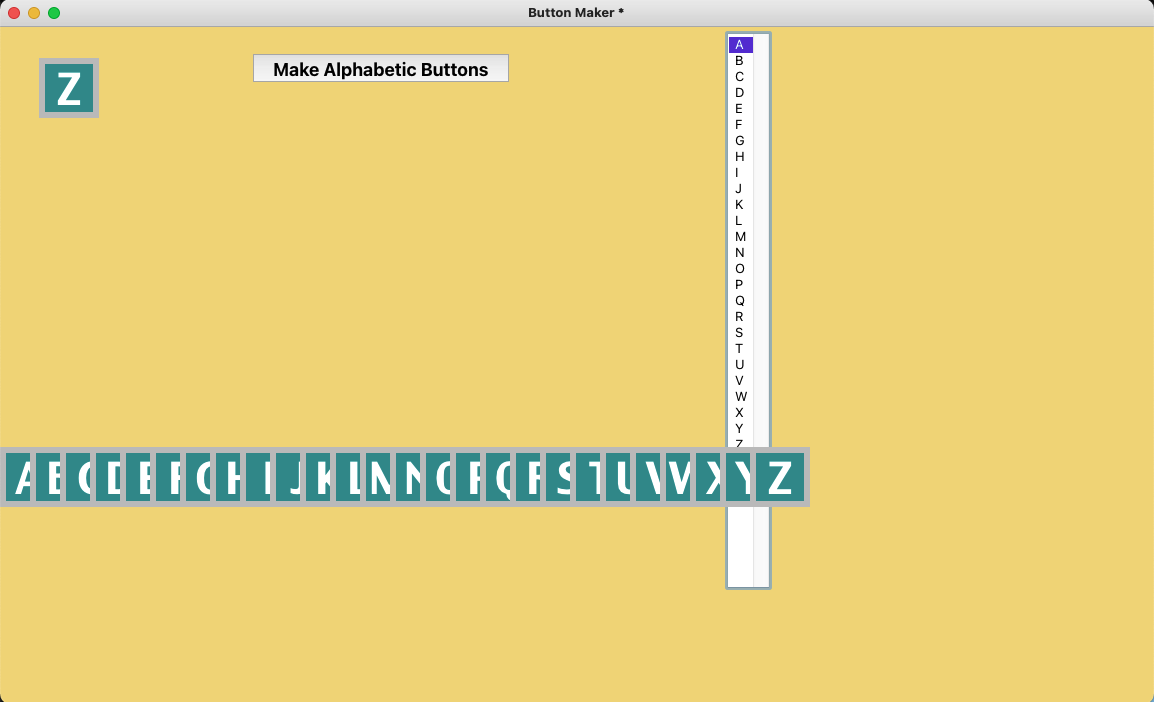
Task: Select M in the alphabet list
Action: [740, 237]
